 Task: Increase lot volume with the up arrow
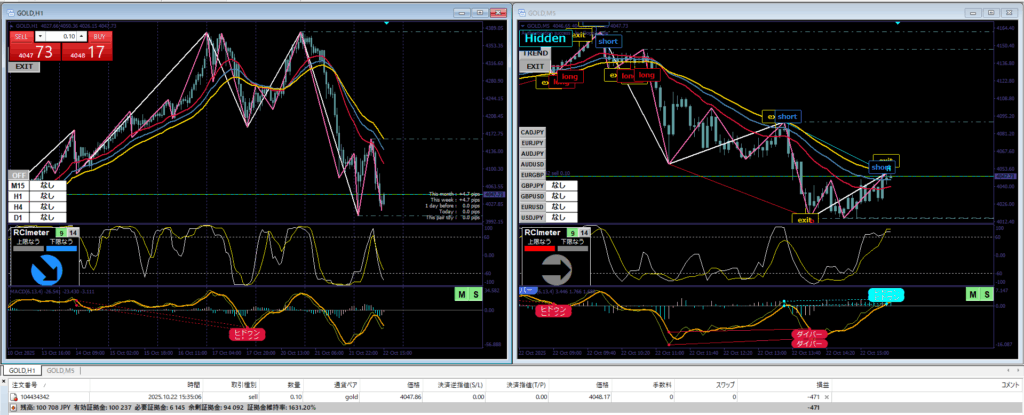click(x=79, y=36)
